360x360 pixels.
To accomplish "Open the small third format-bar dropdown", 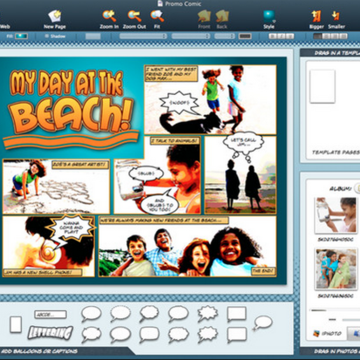I will pyautogui.click(x=225, y=36).
